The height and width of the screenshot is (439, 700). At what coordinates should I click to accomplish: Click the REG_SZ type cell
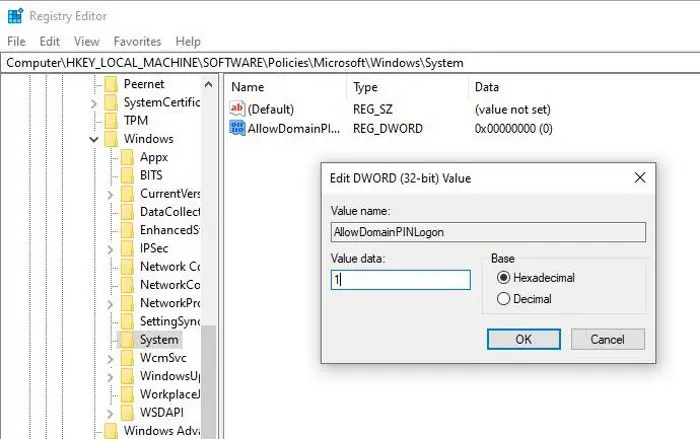click(373, 109)
